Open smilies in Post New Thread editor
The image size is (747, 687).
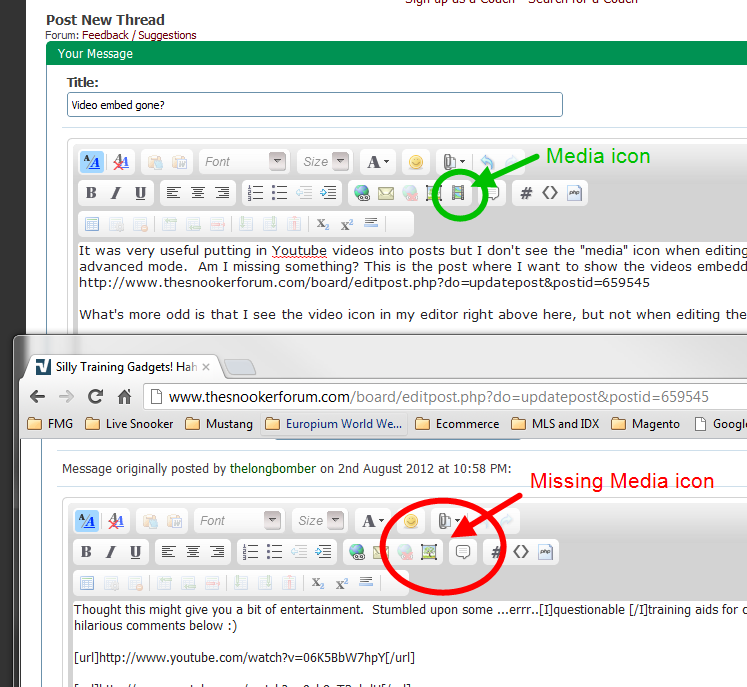[416, 162]
